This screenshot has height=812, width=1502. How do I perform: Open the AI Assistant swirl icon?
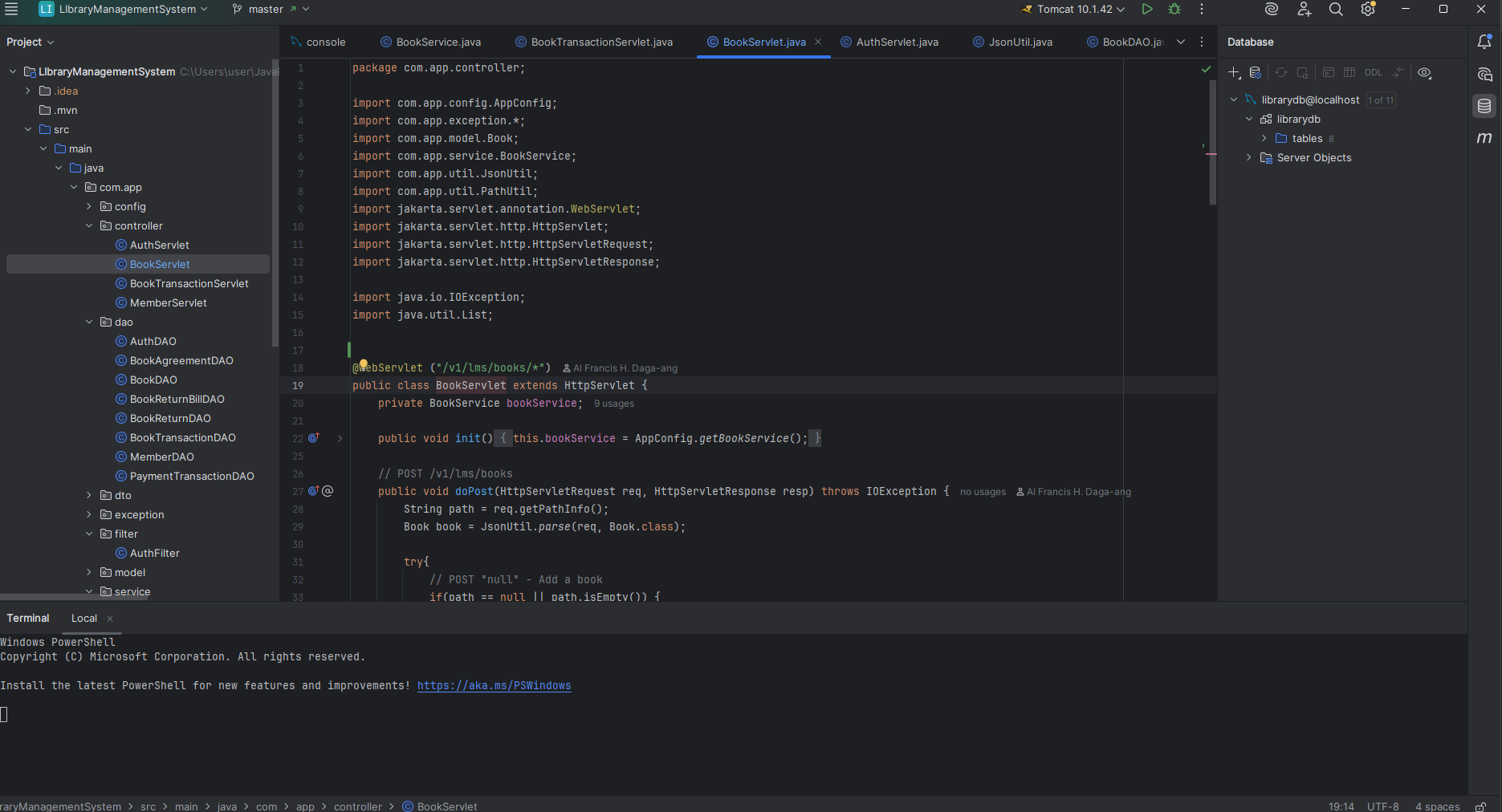pos(1272,10)
